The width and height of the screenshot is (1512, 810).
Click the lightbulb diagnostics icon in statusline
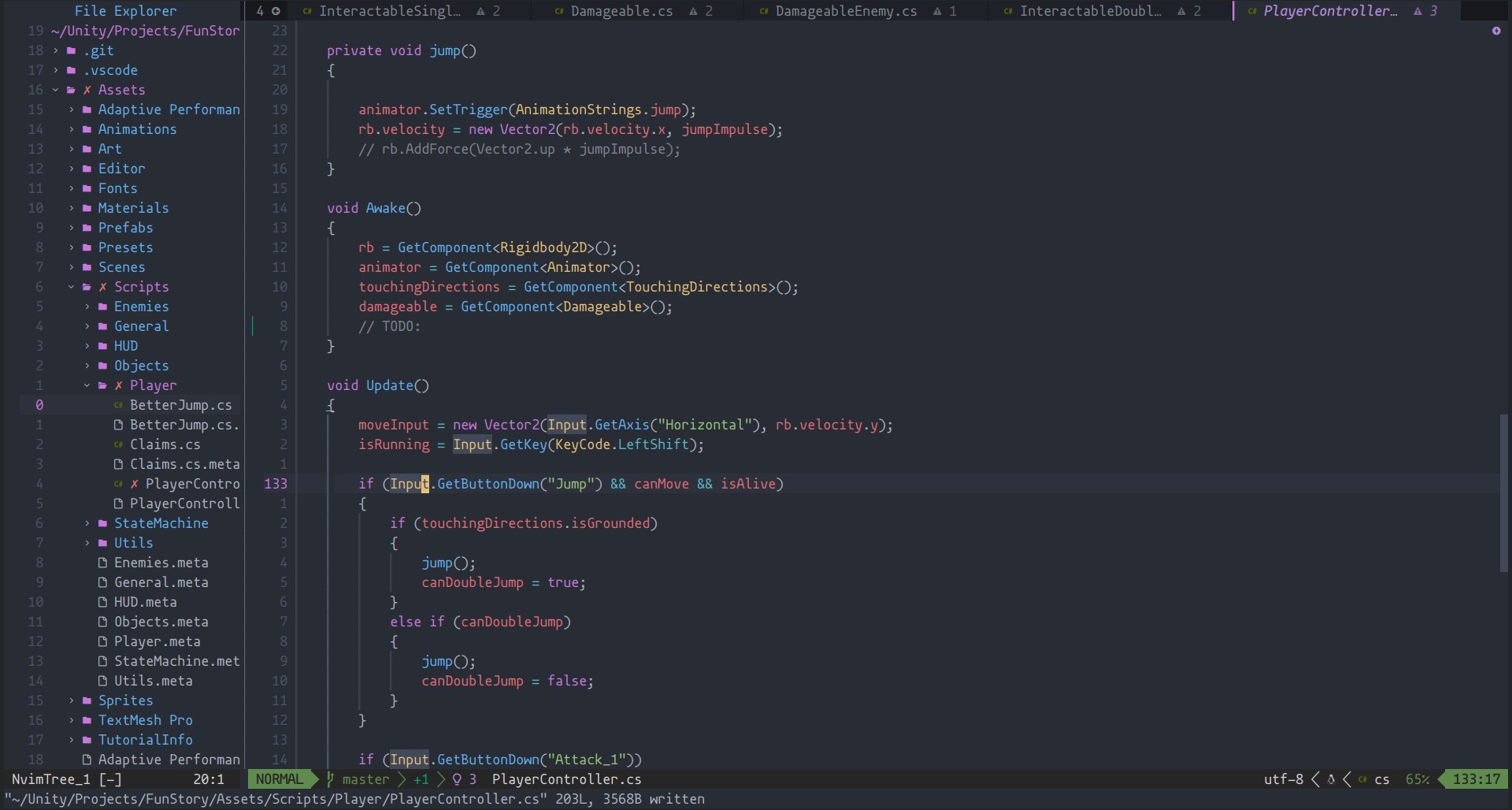457,779
